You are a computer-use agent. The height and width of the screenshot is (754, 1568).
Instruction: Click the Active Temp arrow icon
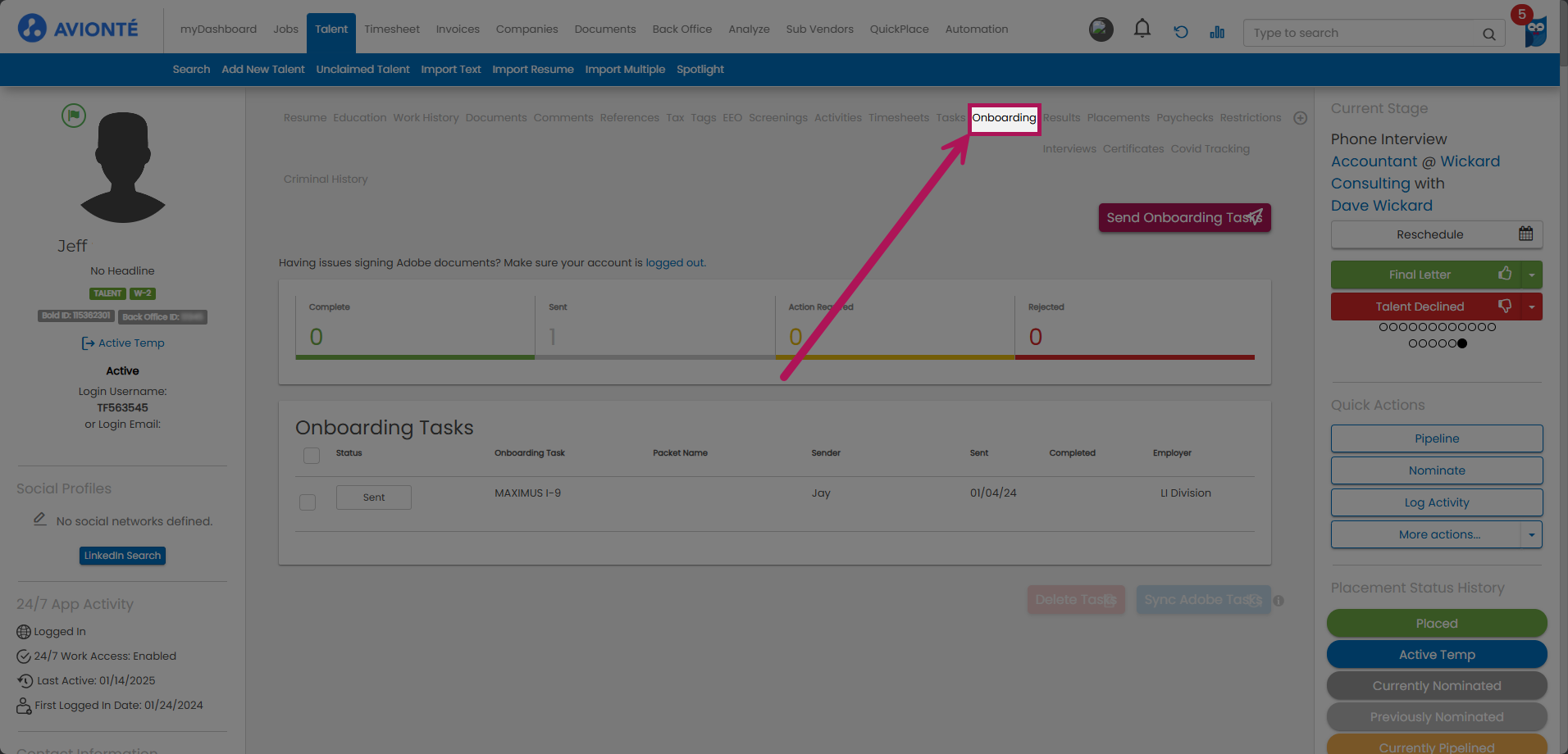coord(88,343)
